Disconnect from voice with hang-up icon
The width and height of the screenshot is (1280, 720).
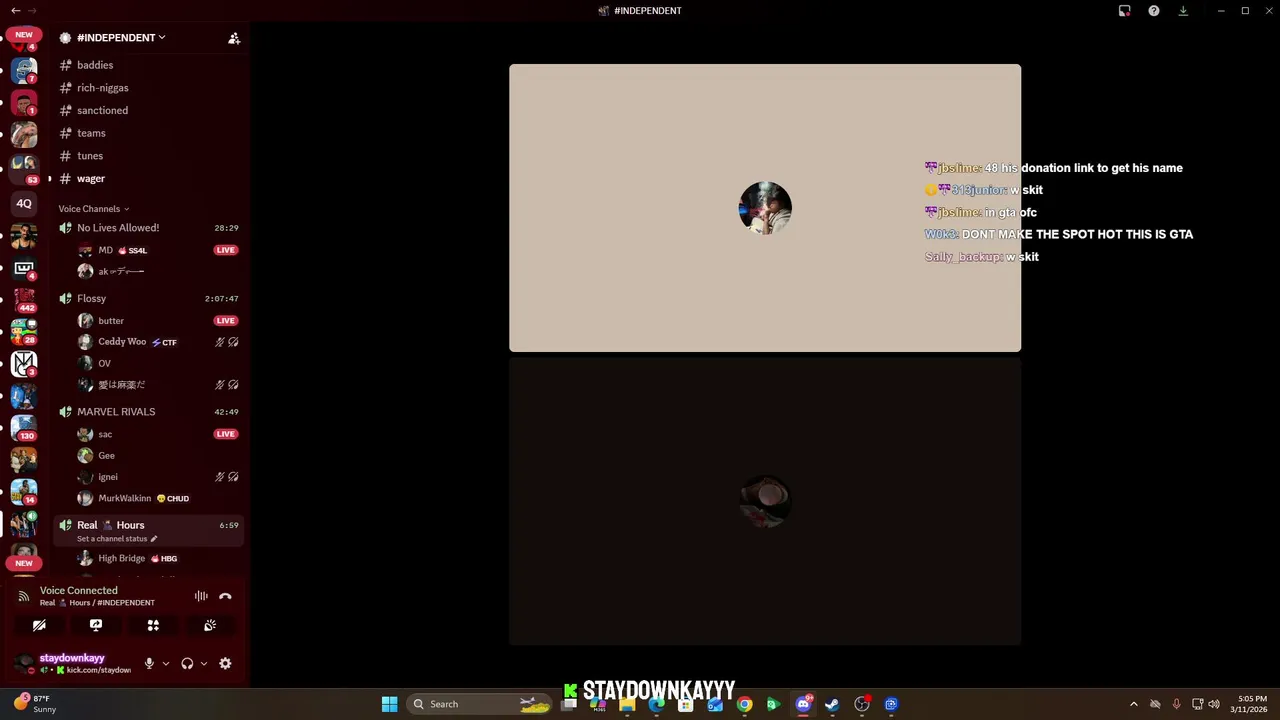[225, 596]
